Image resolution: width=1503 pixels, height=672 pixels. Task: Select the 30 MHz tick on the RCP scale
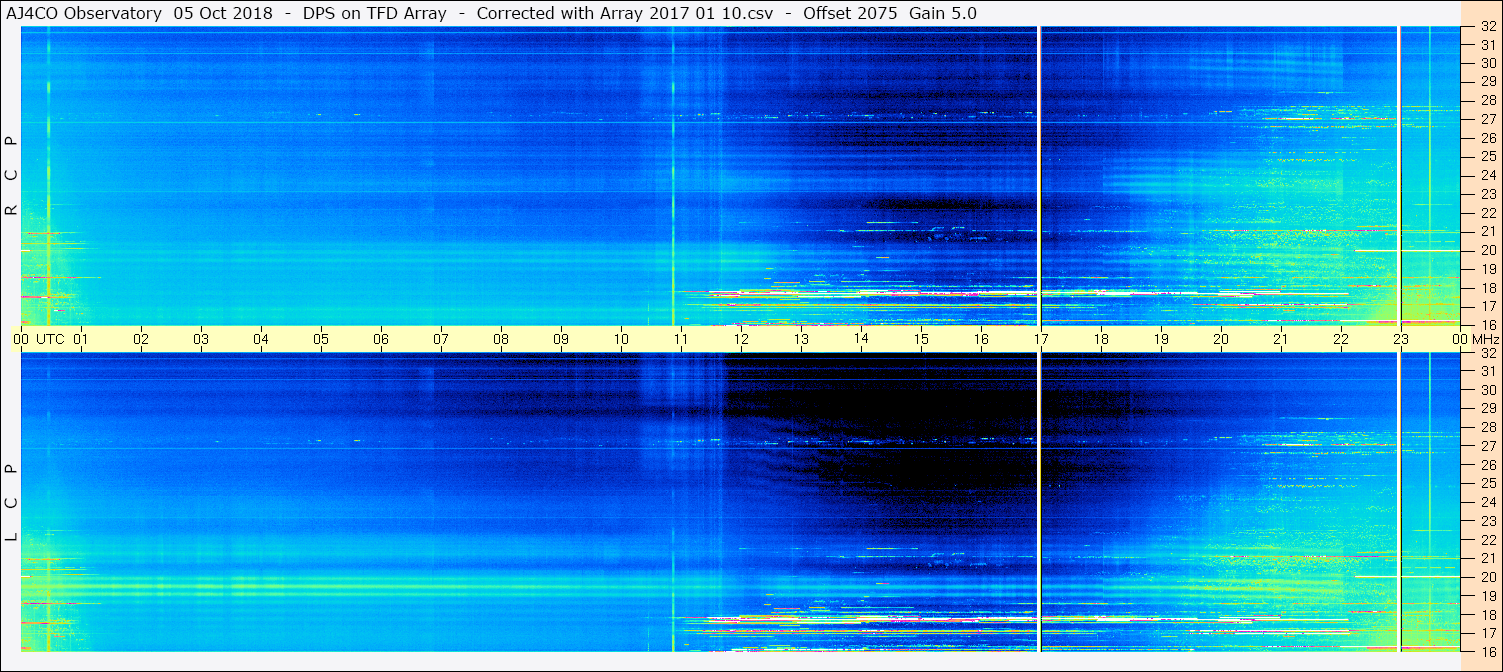[x=1488, y=62]
